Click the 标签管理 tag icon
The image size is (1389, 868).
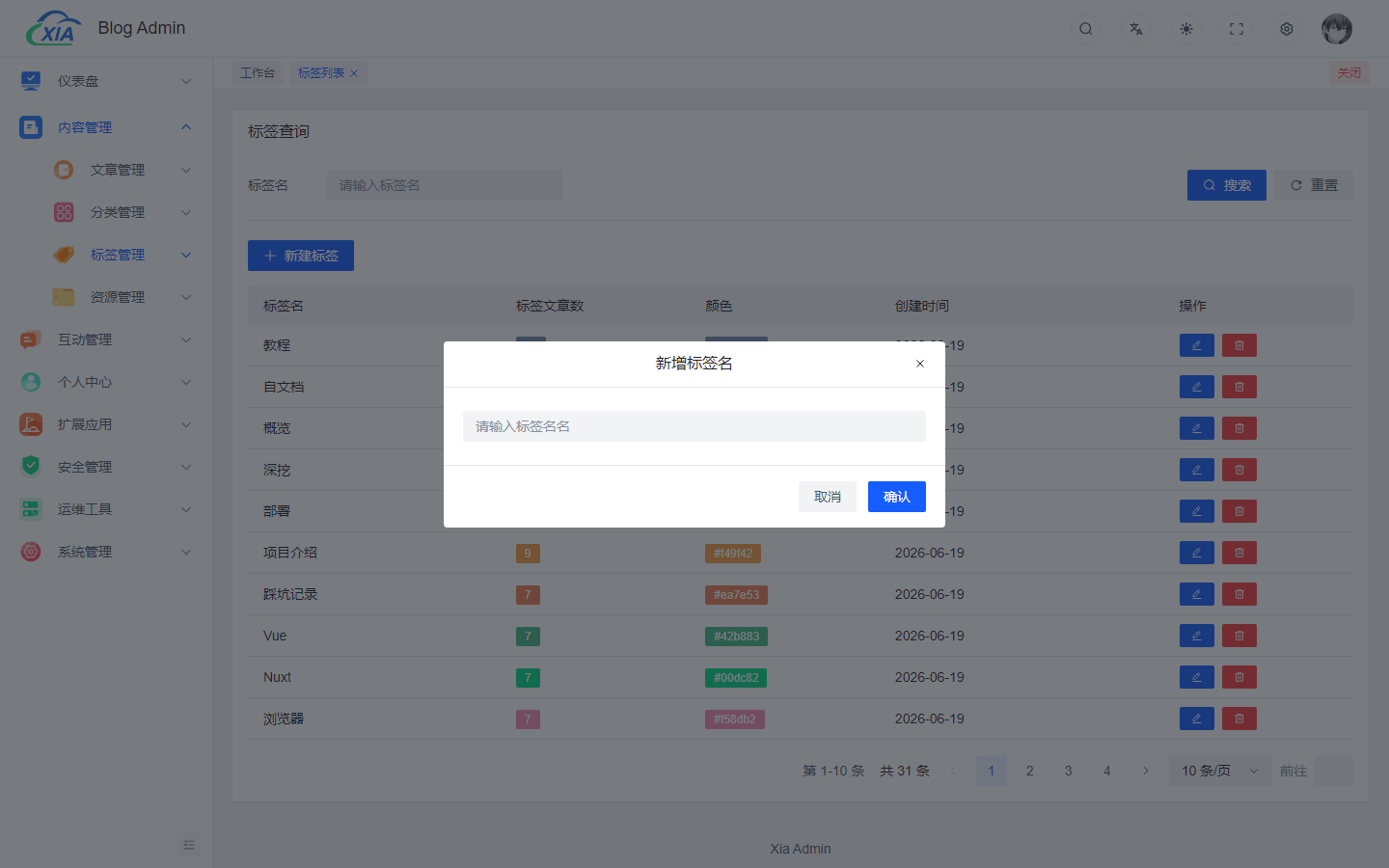pos(64,255)
